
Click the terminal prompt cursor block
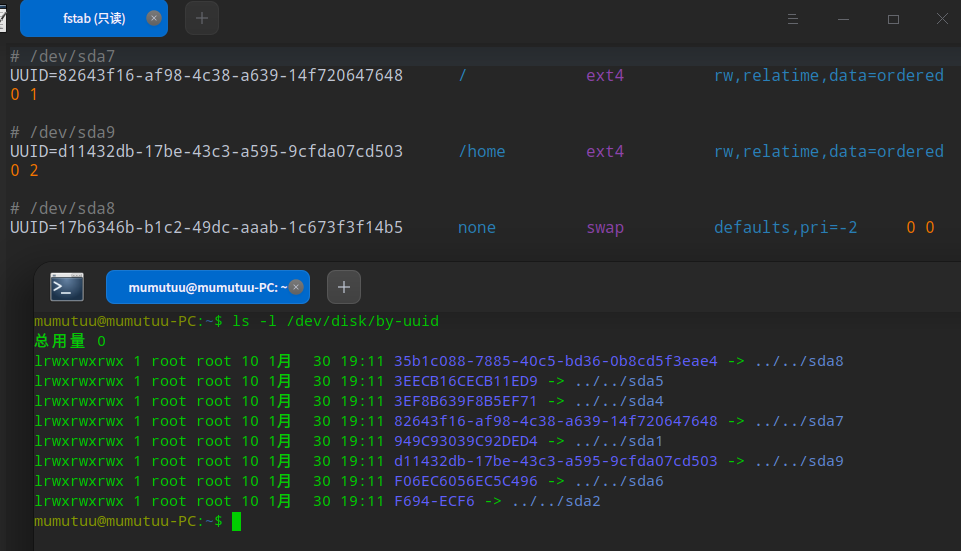pos(236,521)
